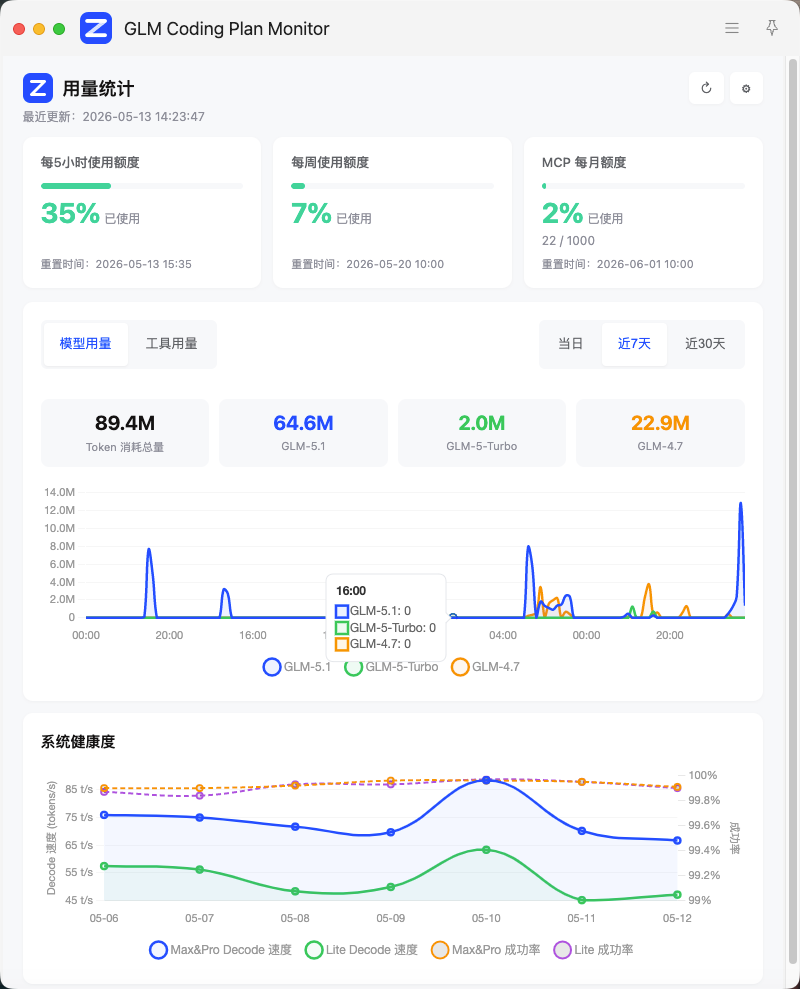The height and width of the screenshot is (989, 800).
Task: Click the refresh usage data icon
Action: (x=706, y=88)
